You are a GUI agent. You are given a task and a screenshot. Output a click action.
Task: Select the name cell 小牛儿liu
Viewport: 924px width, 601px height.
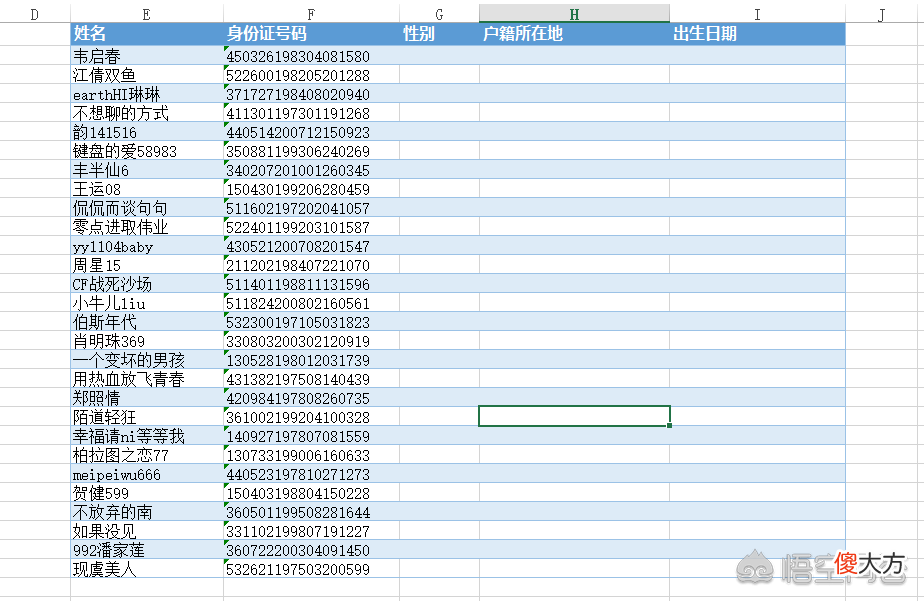(x=147, y=303)
